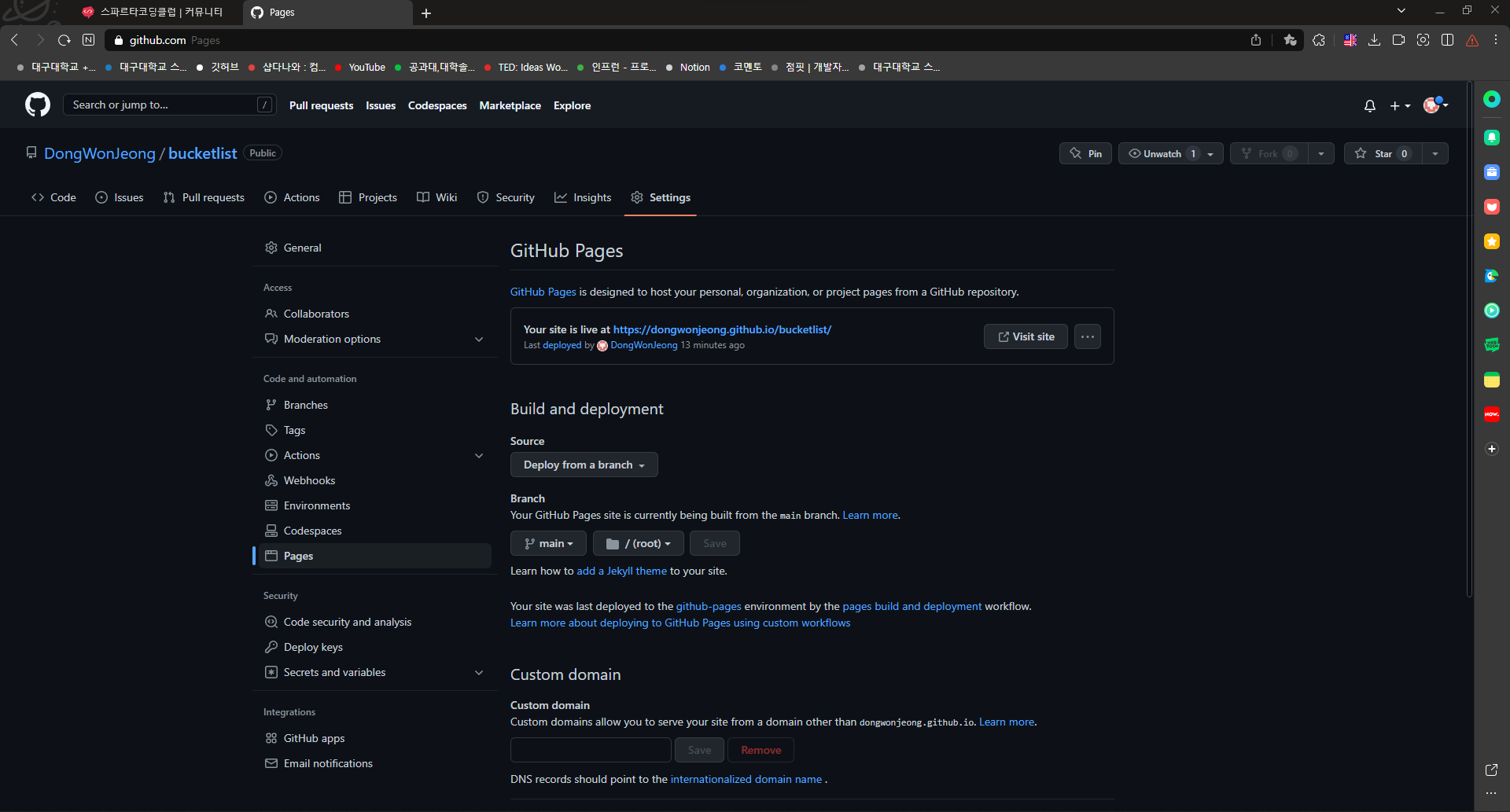Focus the custom domain text field
The height and width of the screenshot is (812, 1510).
pyautogui.click(x=591, y=750)
